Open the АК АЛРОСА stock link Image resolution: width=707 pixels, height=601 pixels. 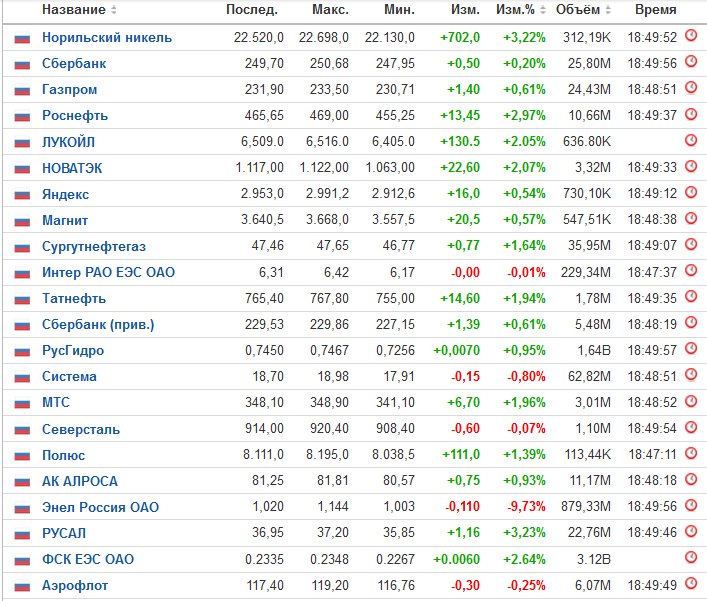pyautogui.click(x=80, y=481)
